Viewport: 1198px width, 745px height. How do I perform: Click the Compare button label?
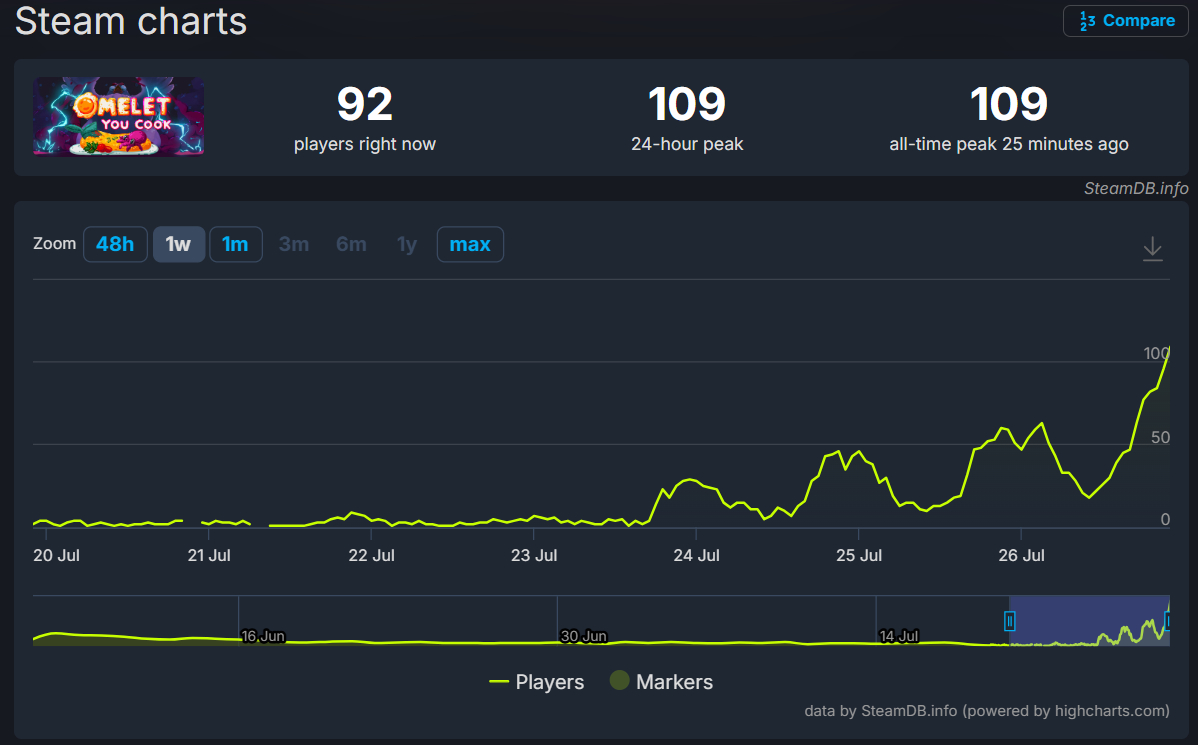pyautogui.click(x=1138, y=21)
